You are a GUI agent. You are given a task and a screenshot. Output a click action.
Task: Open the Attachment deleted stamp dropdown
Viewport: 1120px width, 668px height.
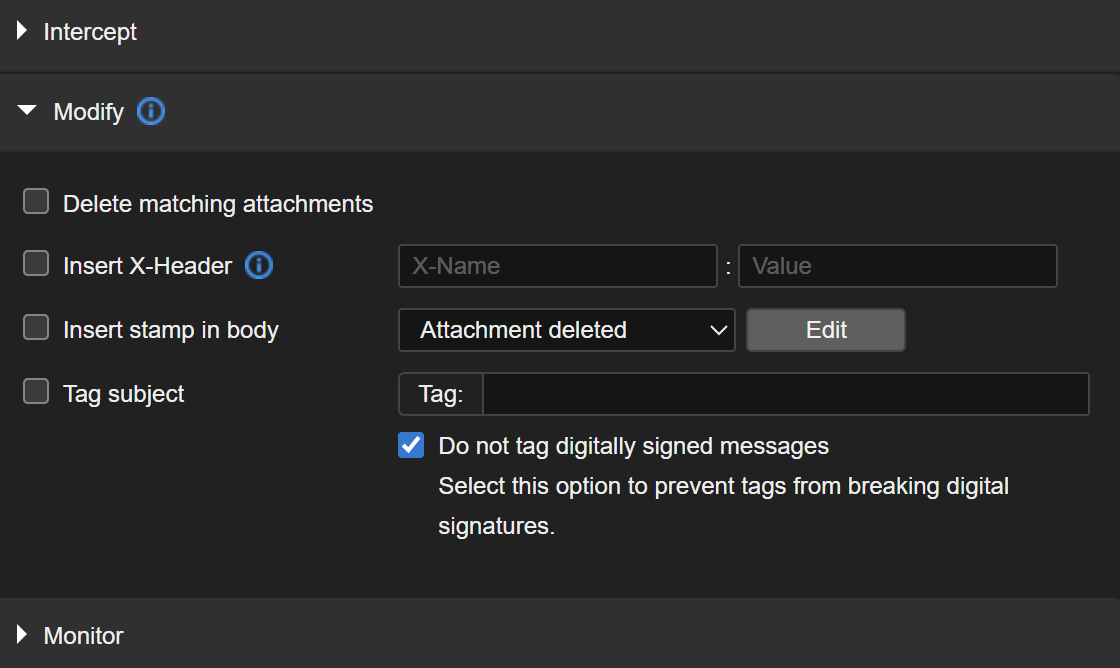(566, 330)
